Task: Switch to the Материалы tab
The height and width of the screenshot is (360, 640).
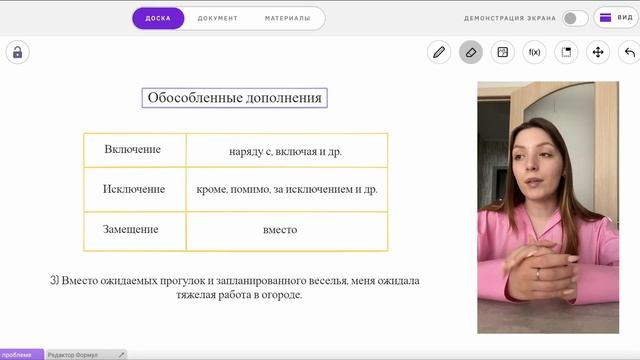Action: point(287,18)
